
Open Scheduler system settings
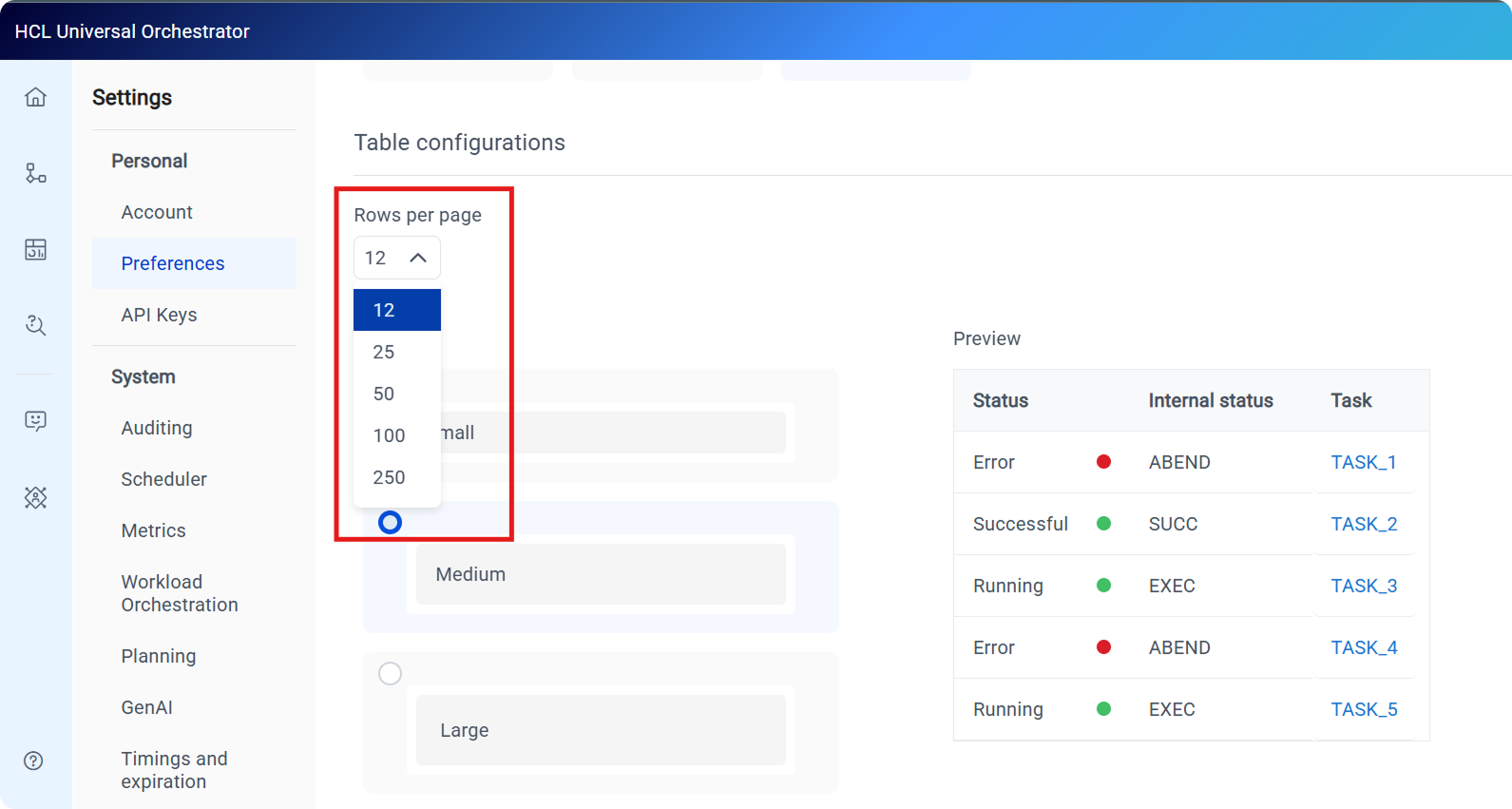click(194, 479)
